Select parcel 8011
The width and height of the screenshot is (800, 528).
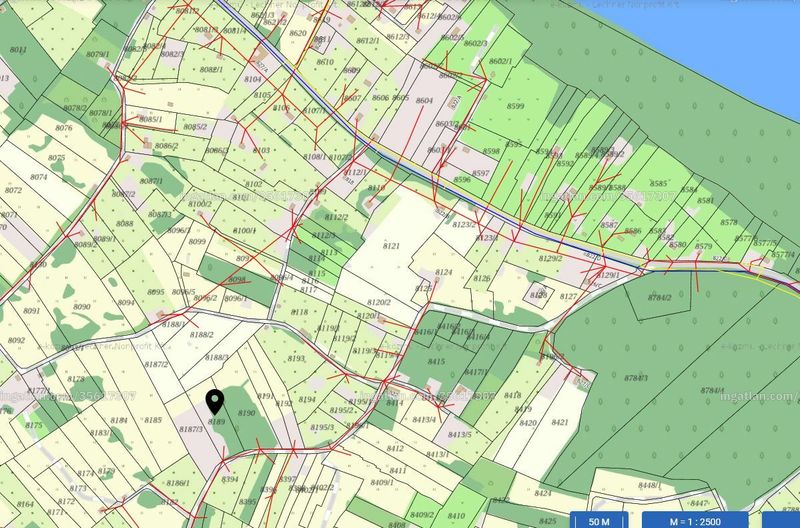18,50
